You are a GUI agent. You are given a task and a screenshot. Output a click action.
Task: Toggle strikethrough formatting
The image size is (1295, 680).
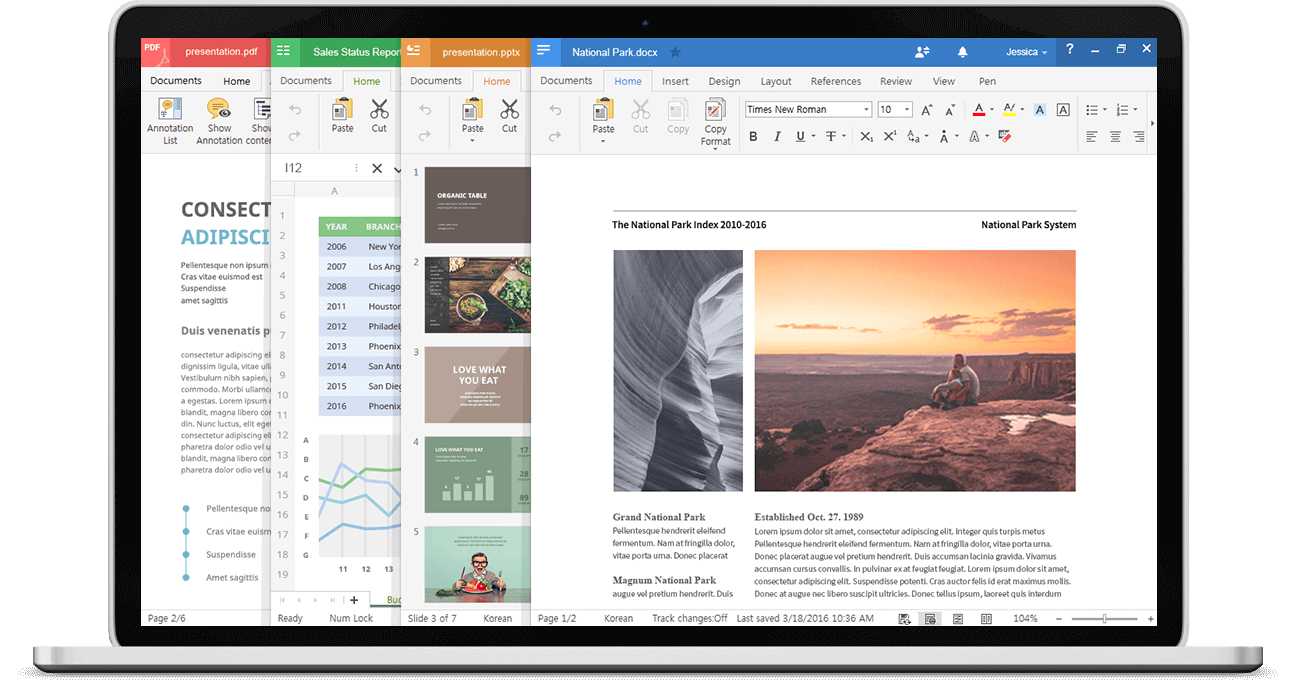[830, 137]
